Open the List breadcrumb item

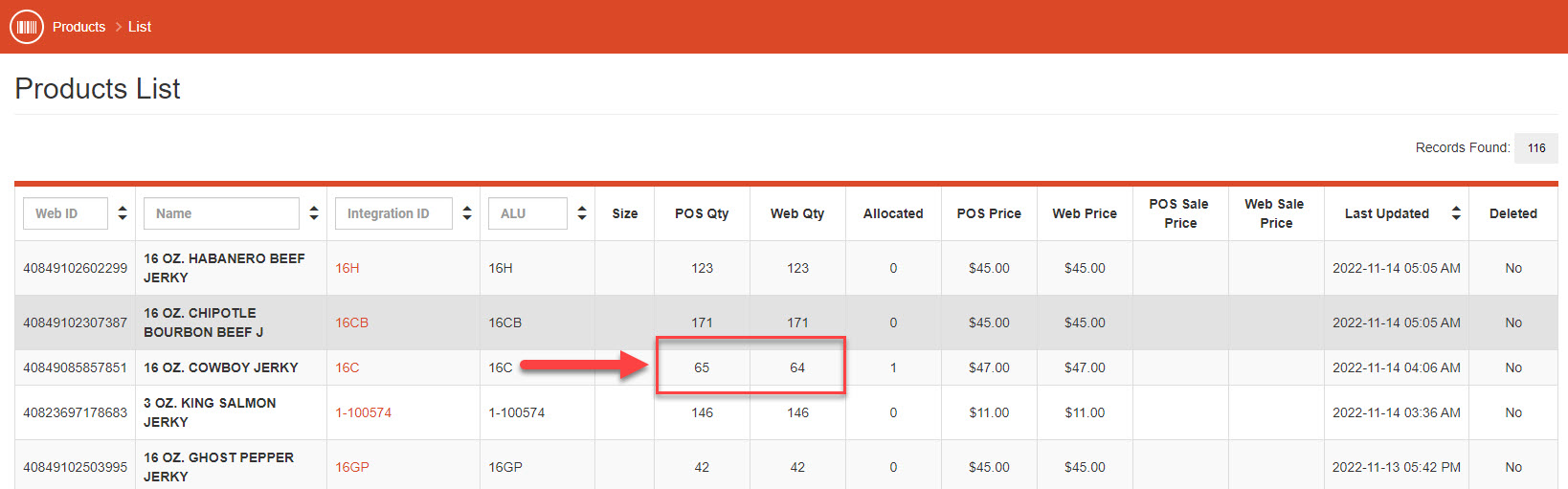140,27
